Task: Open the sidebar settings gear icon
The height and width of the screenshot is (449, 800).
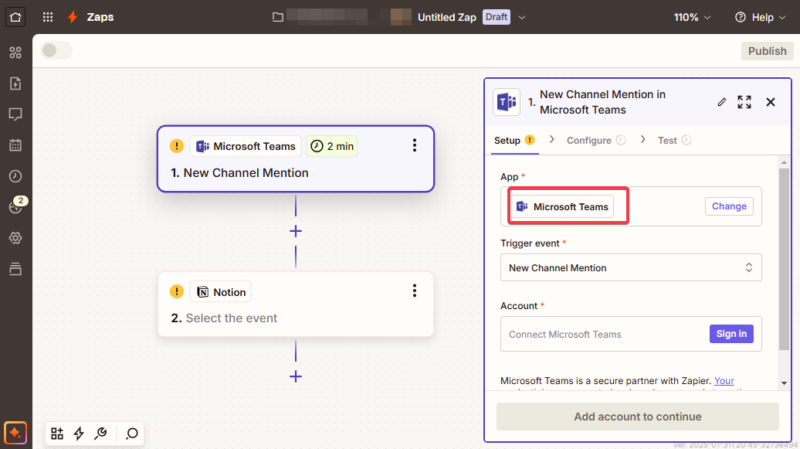Action: click(x=15, y=238)
